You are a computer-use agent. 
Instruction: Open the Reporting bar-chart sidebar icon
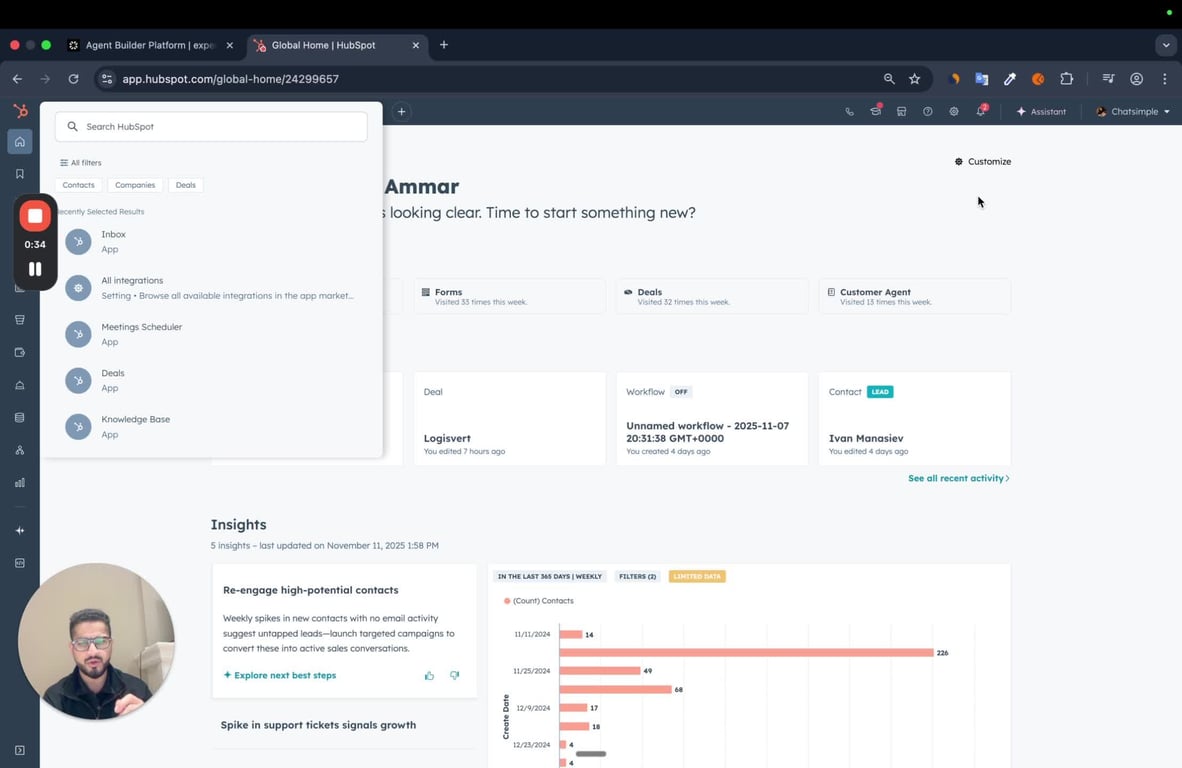tap(20, 482)
